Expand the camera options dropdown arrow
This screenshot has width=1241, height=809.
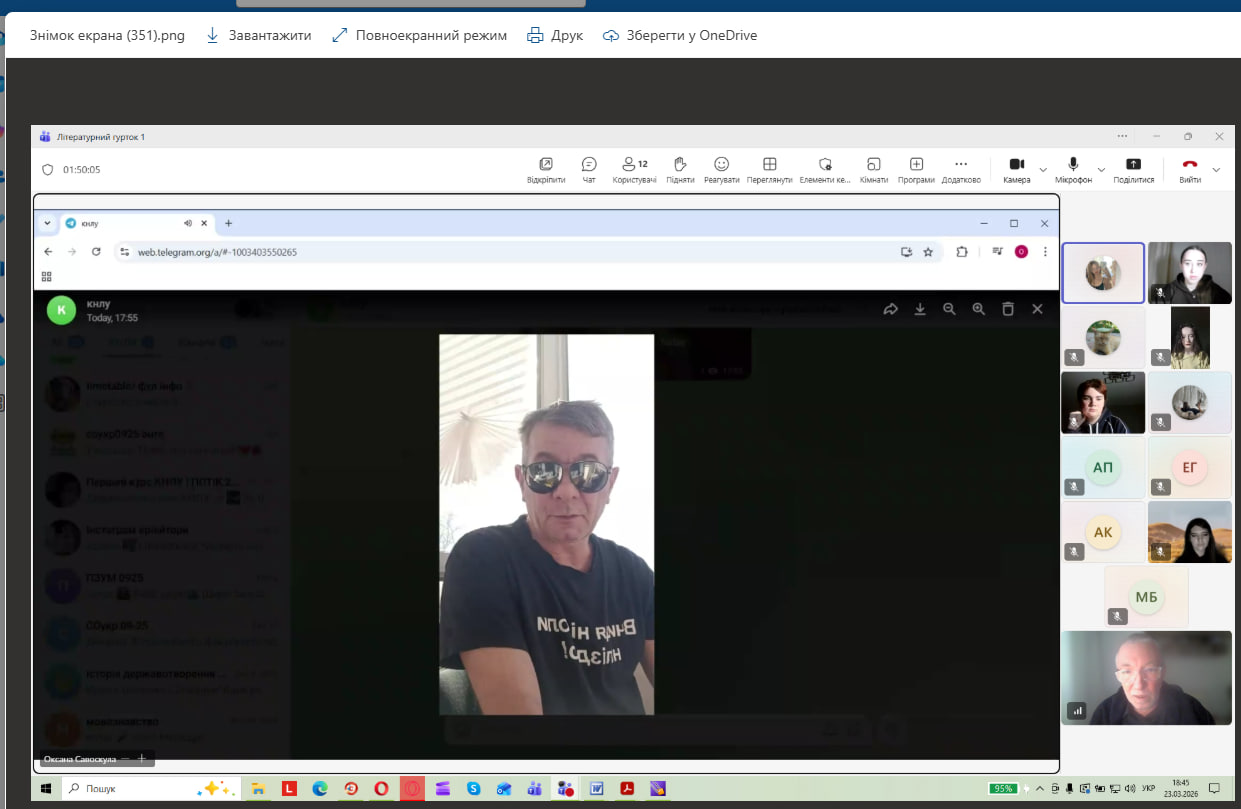click(x=1043, y=170)
